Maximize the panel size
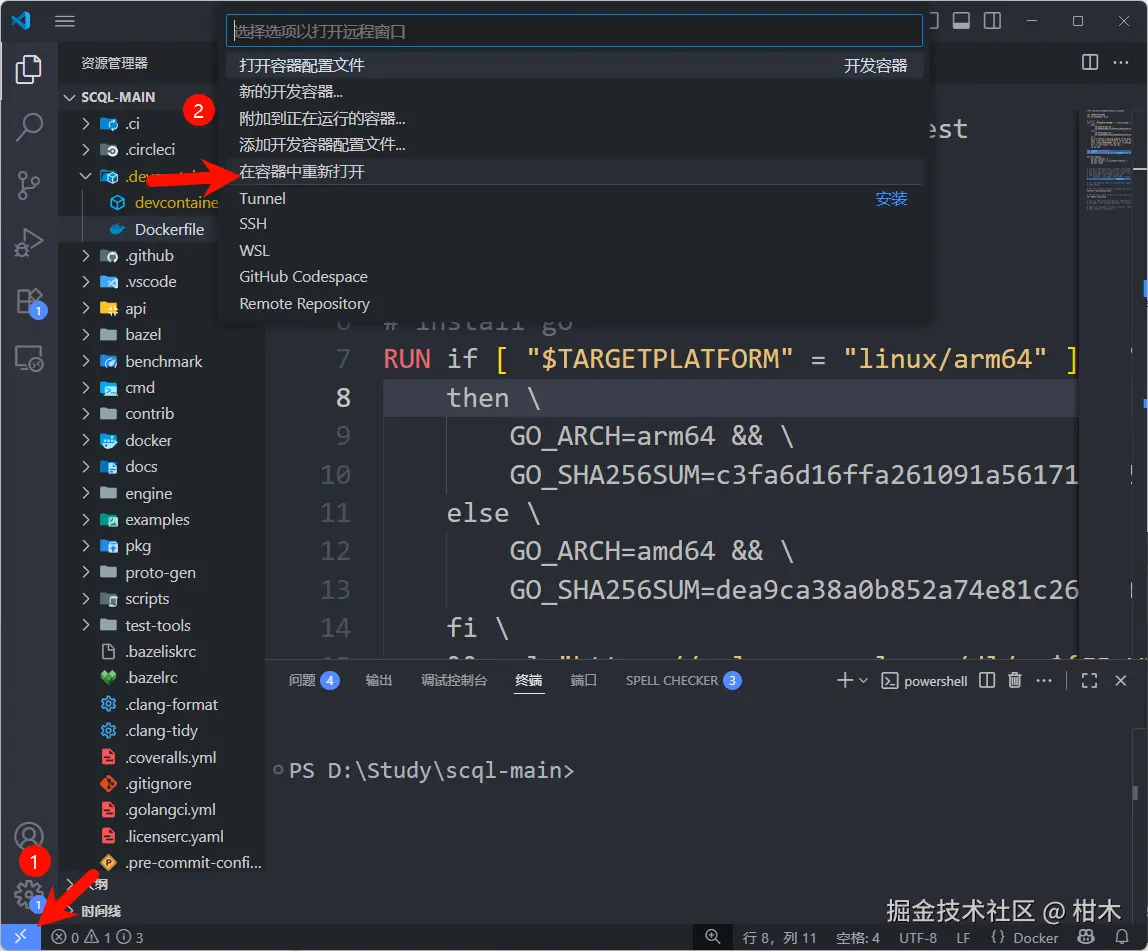Image resolution: width=1148 pixels, height=951 pixels. point(1089,680)
